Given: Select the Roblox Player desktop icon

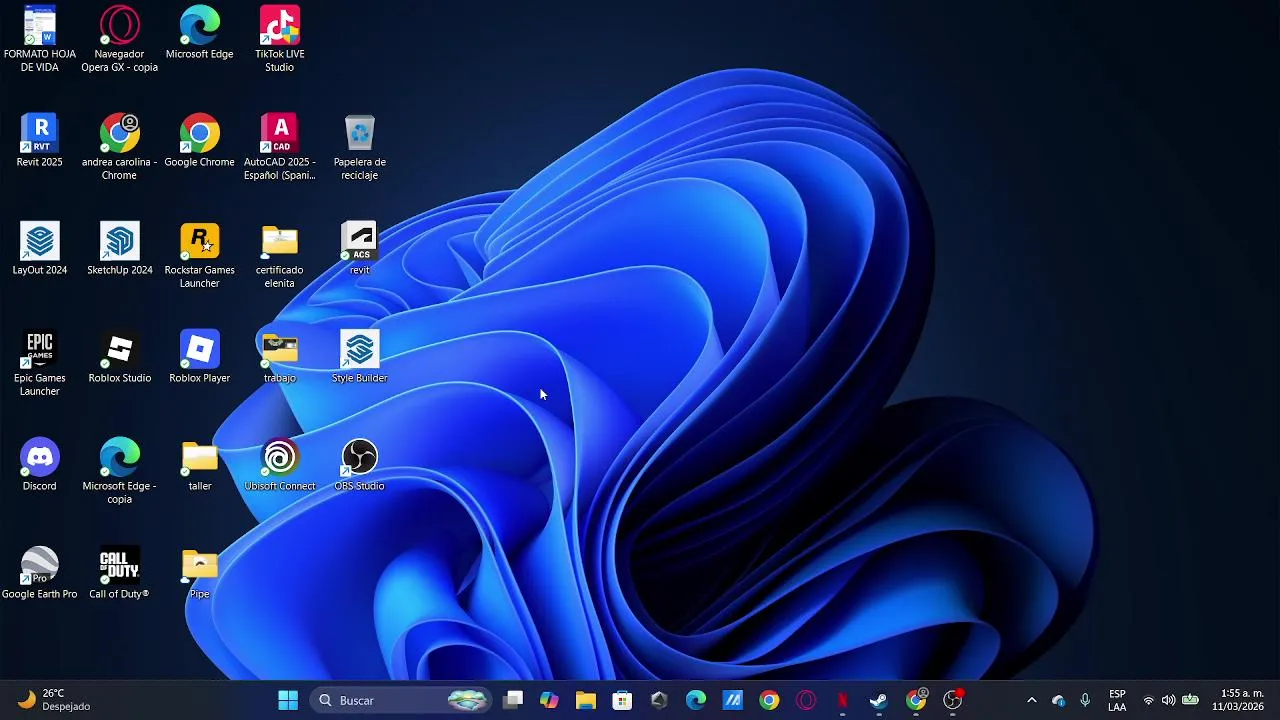Looking at the screenshot, I should point(199,357).
